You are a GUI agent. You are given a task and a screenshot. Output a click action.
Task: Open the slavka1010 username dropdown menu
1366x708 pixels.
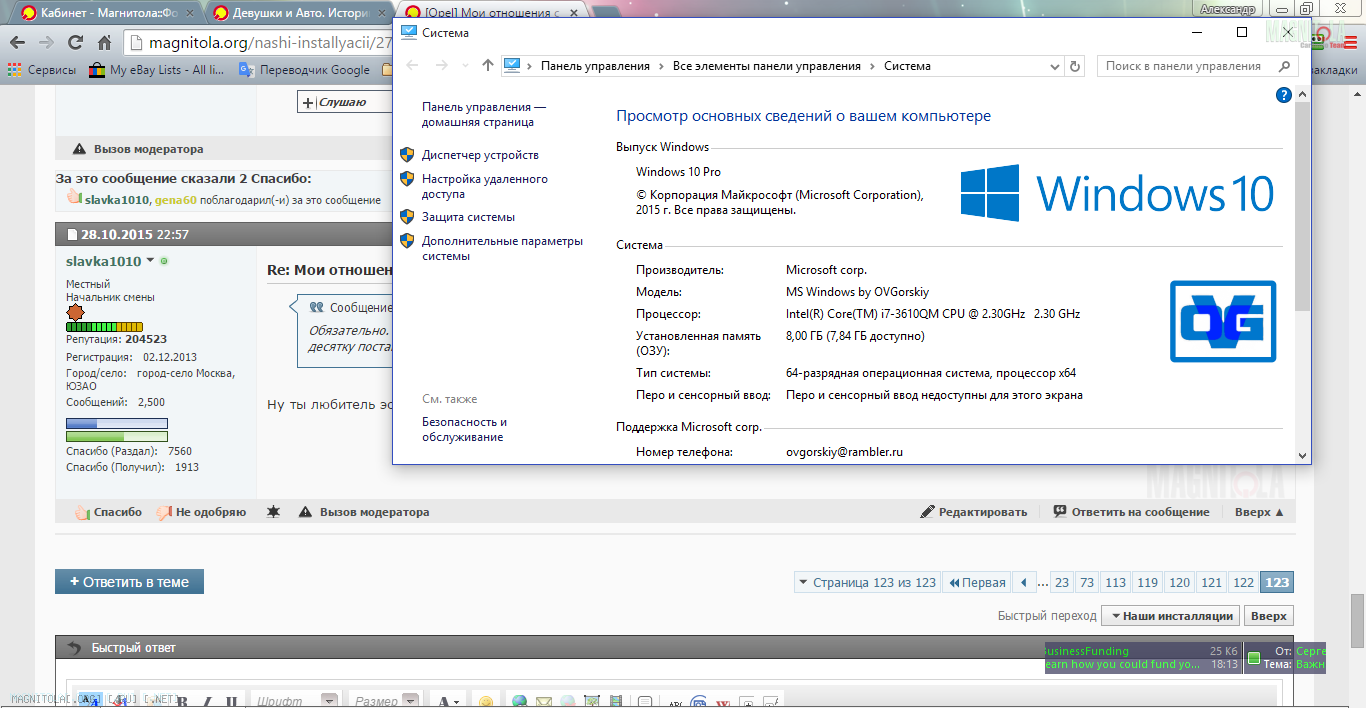tap(151, 261)
